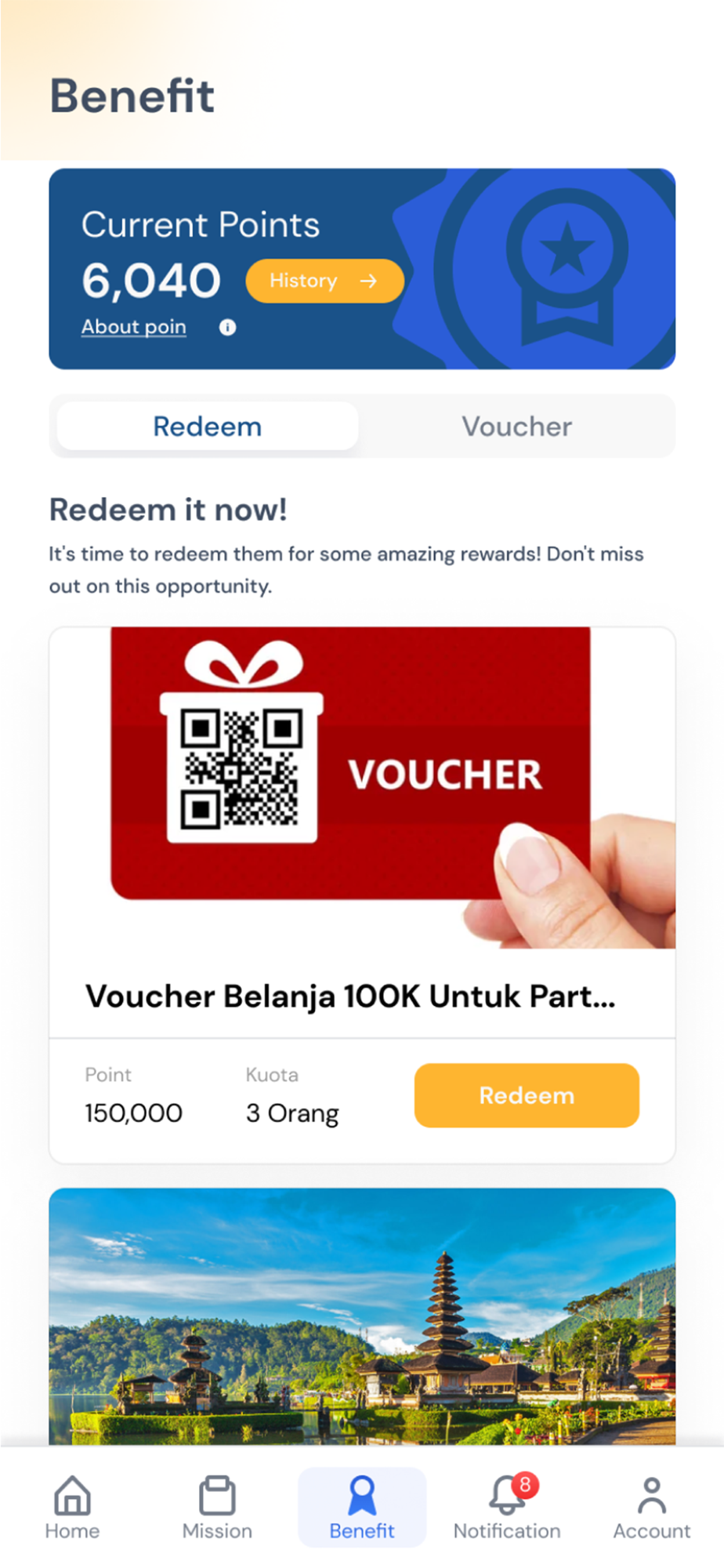
Task: Open the Bali temple reward image
Action: [x=362, y=1316]
